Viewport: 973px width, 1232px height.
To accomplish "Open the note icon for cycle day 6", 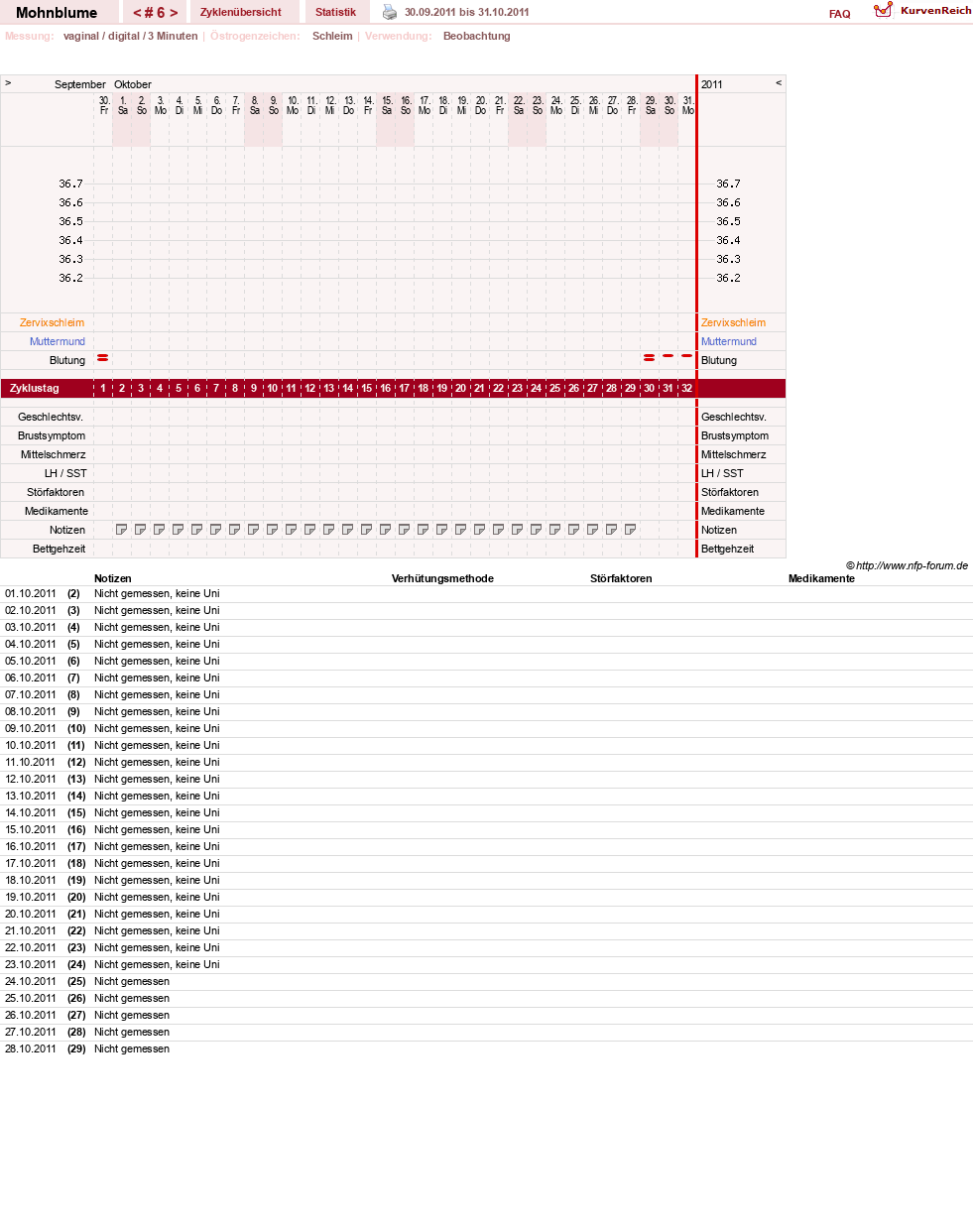I will pos(197,530).
